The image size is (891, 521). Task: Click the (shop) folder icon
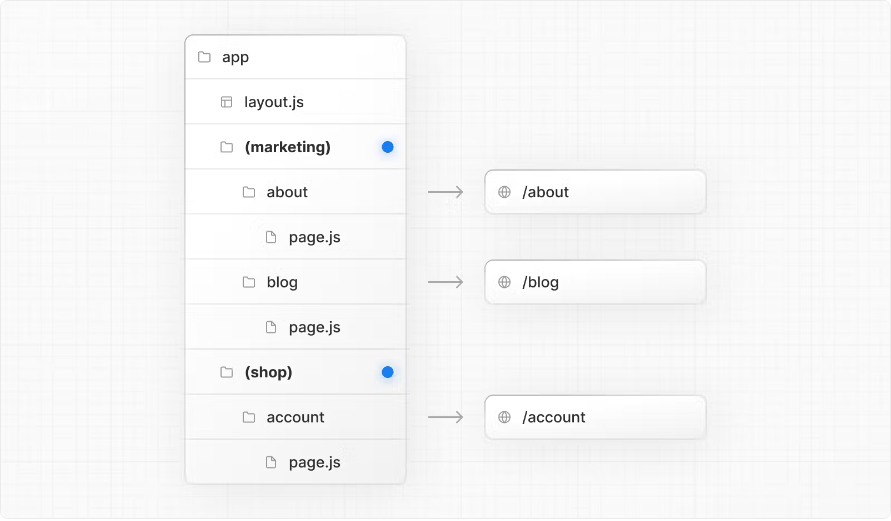pos(226,372)
